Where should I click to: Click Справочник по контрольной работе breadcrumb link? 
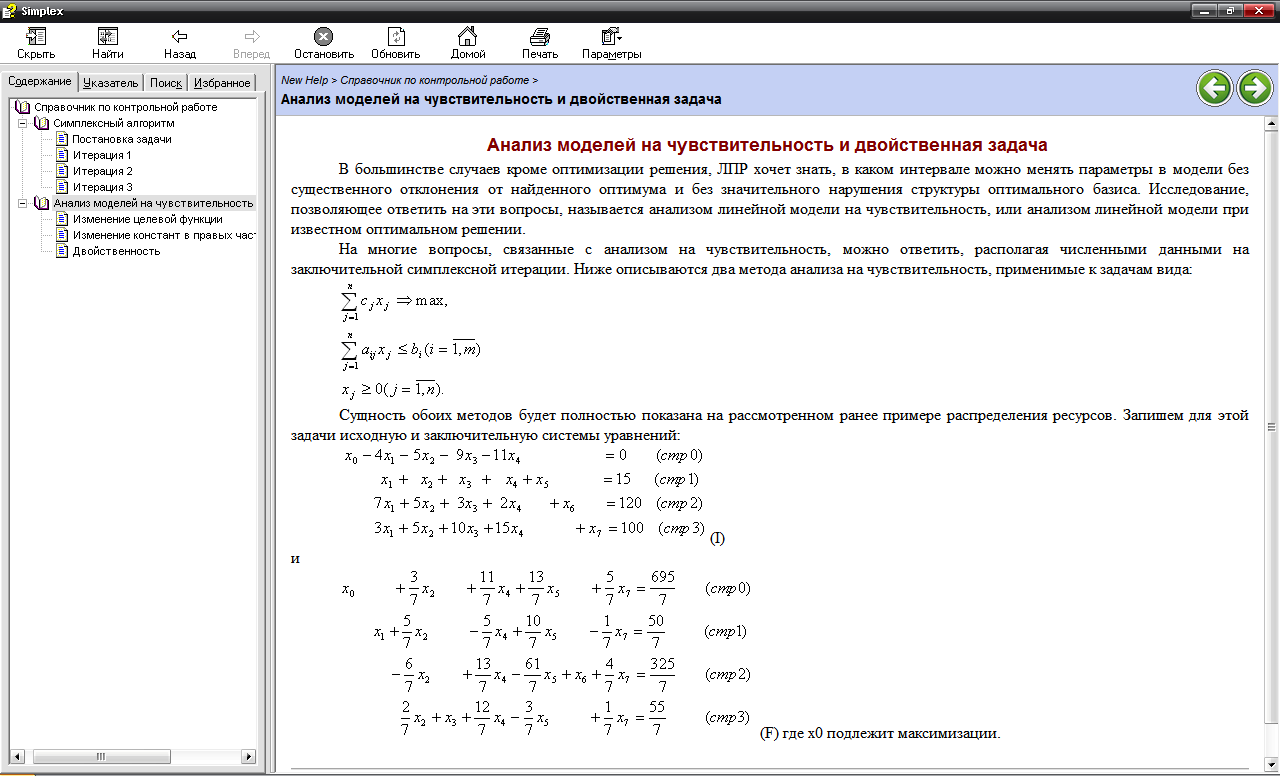coord(434,79)
